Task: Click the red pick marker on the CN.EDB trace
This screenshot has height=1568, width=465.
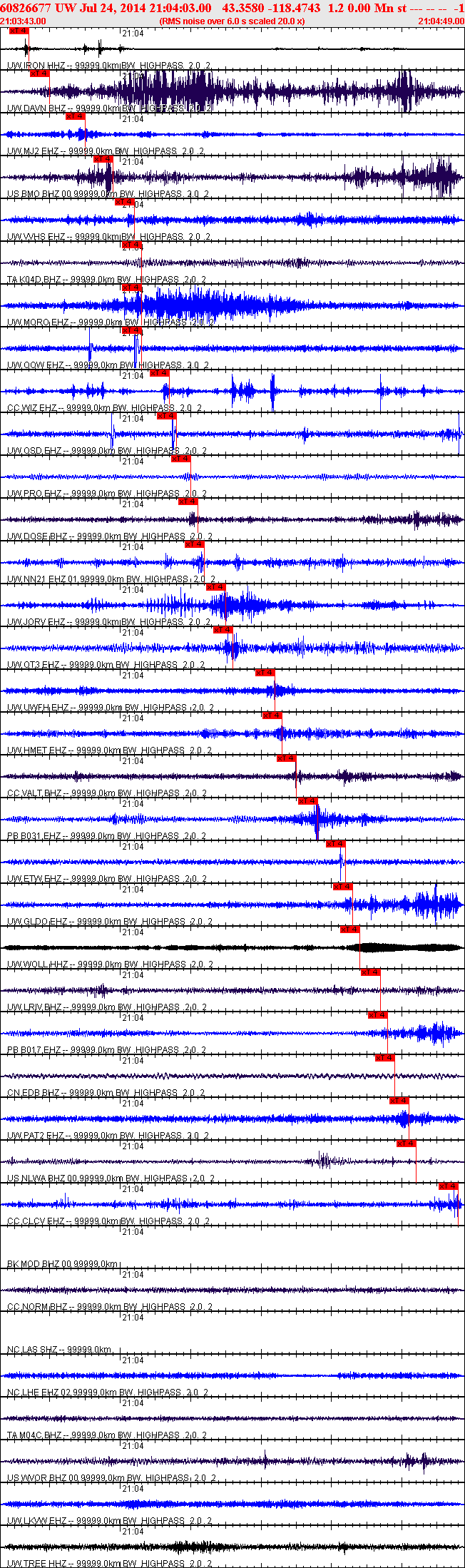Action: click(385, 1058)
